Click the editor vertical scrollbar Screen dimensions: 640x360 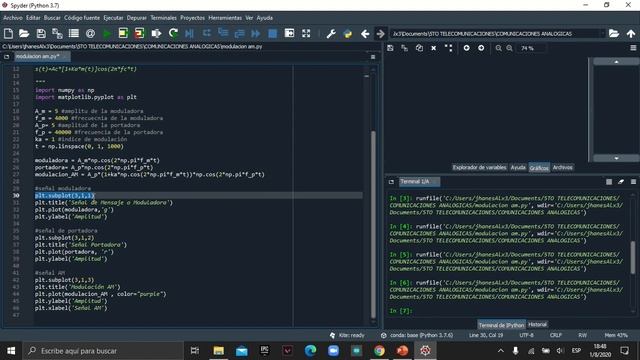click(373, 224)
